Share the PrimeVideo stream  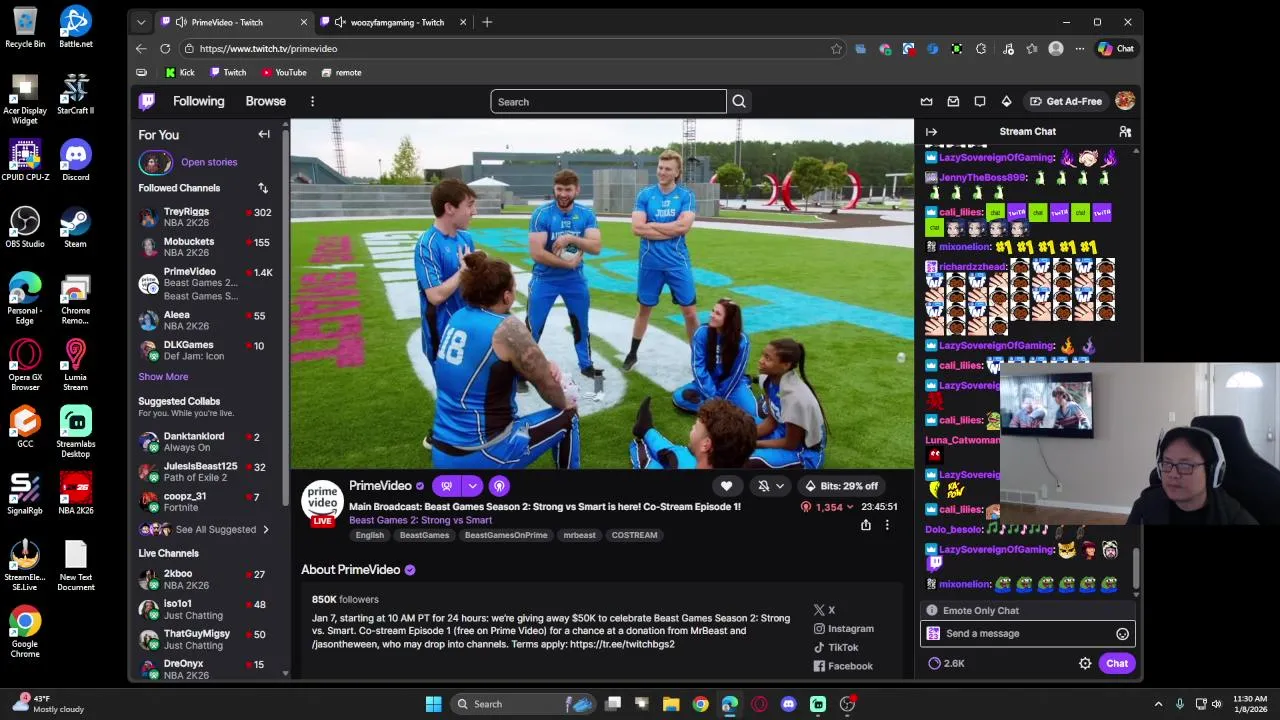point(866,525)
